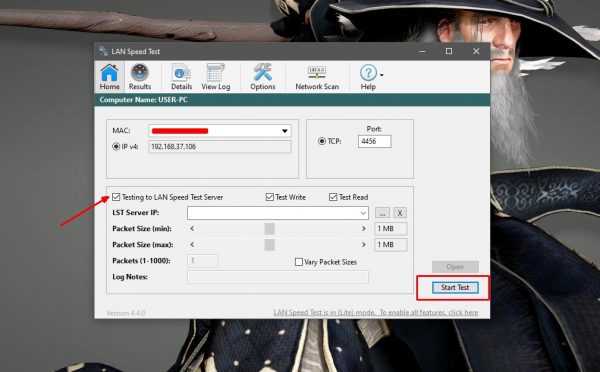Show the Details panel
The height and width of the screenshot is (372, 600).
pyautogui.click(x=181, y=77)
